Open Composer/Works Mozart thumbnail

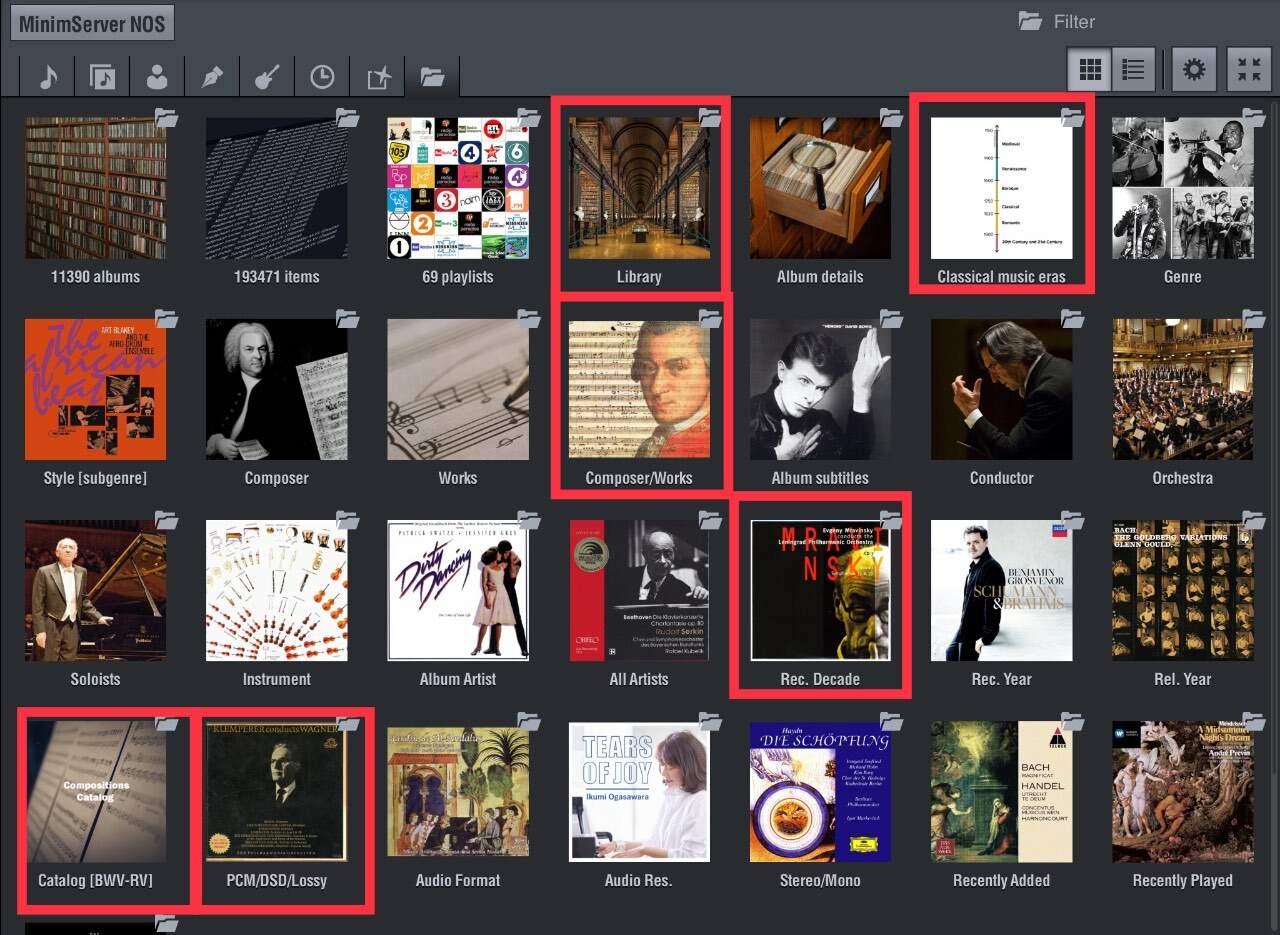639,389
